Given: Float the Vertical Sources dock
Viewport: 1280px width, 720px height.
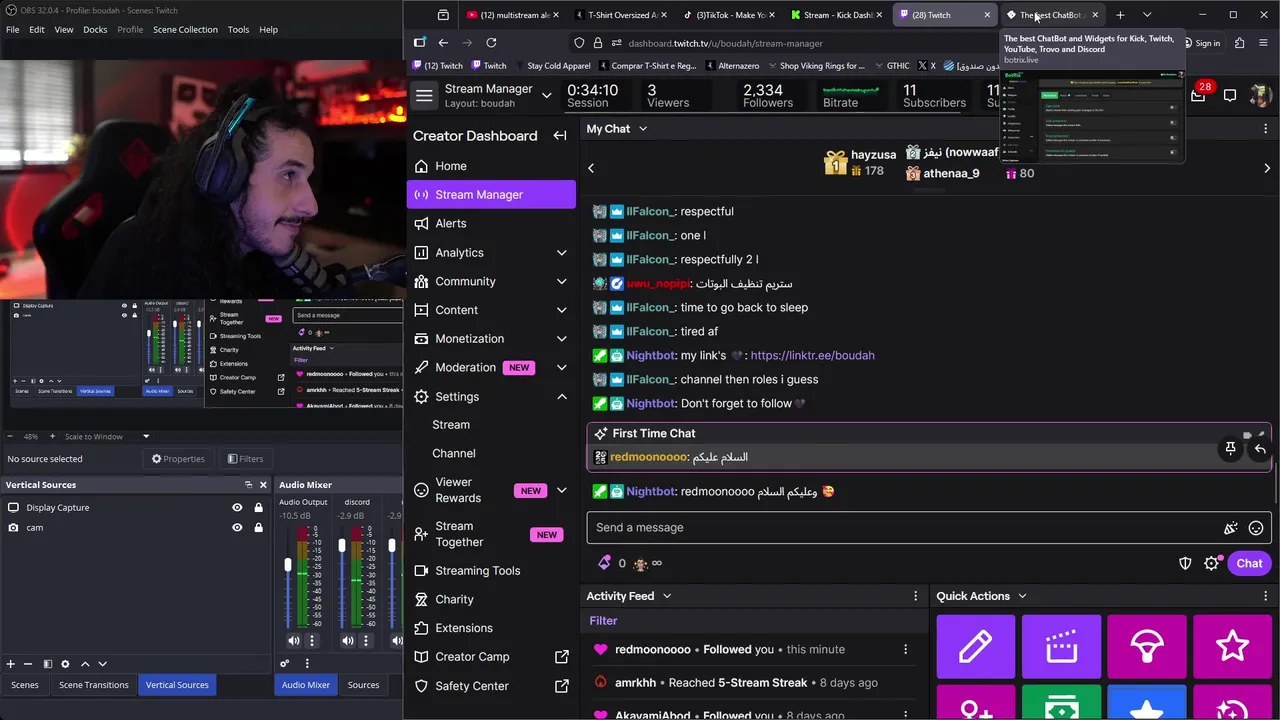Looking at the screenshot, I should 248,485.
